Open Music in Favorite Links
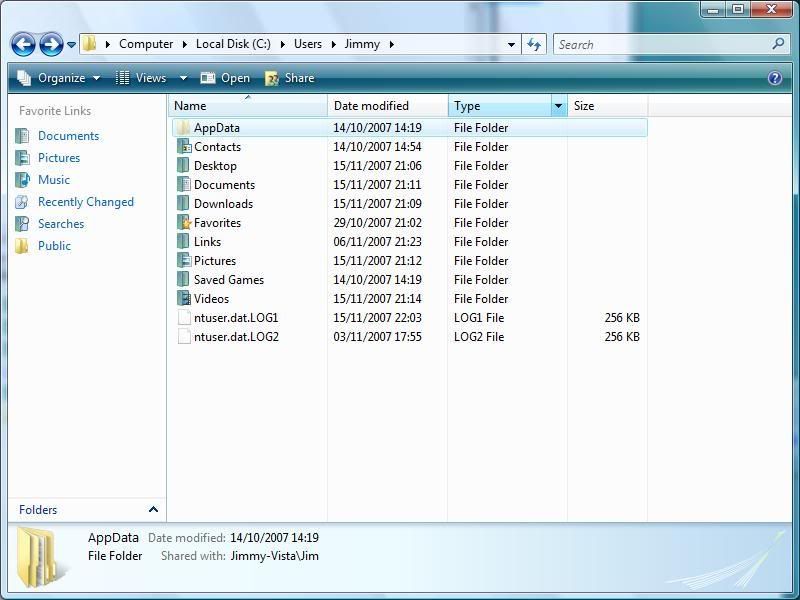Viewport: 800px width, 600px height. [x=54, y=180]
